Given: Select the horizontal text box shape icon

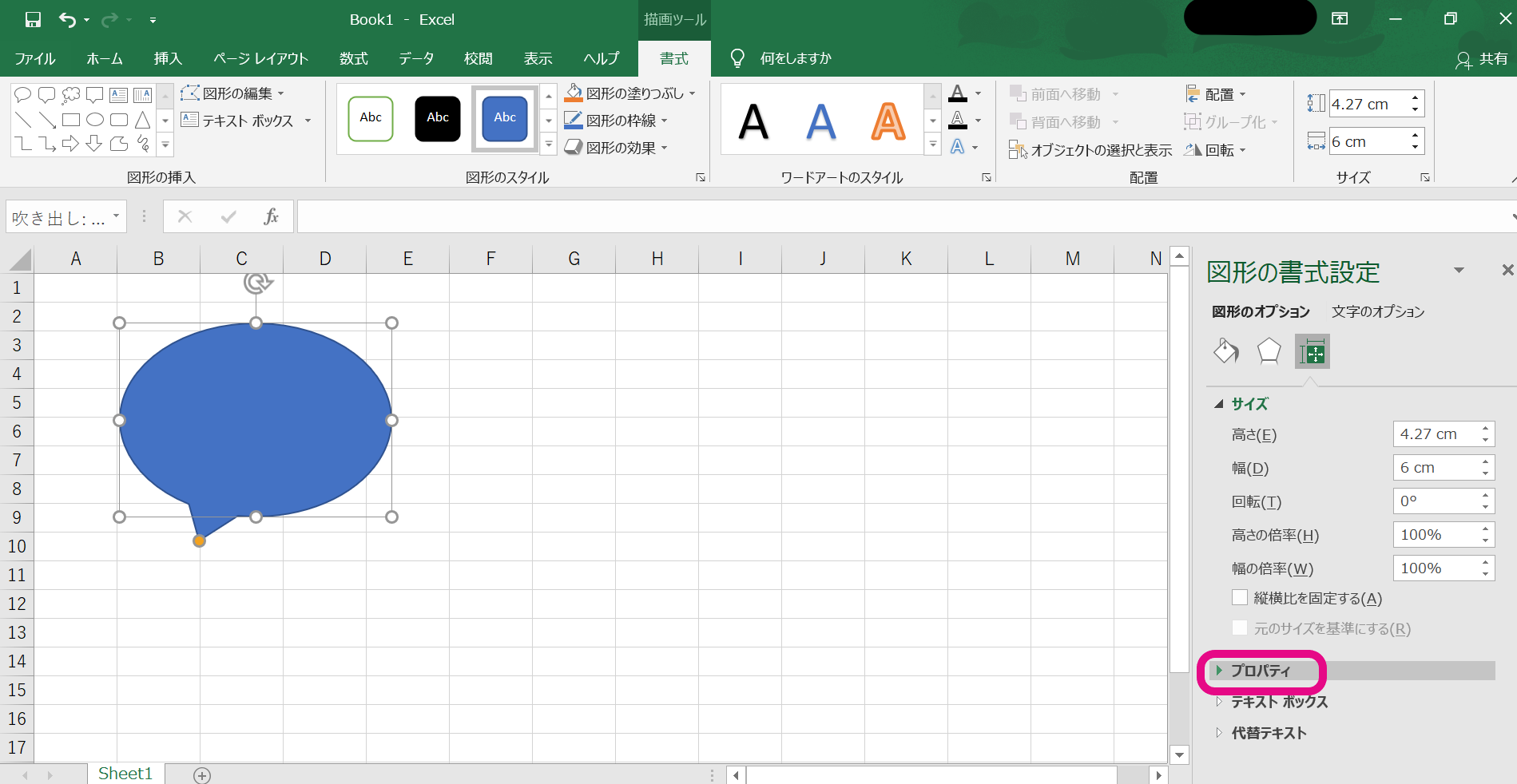Looking at the screenshot, I should click(119, 95).
